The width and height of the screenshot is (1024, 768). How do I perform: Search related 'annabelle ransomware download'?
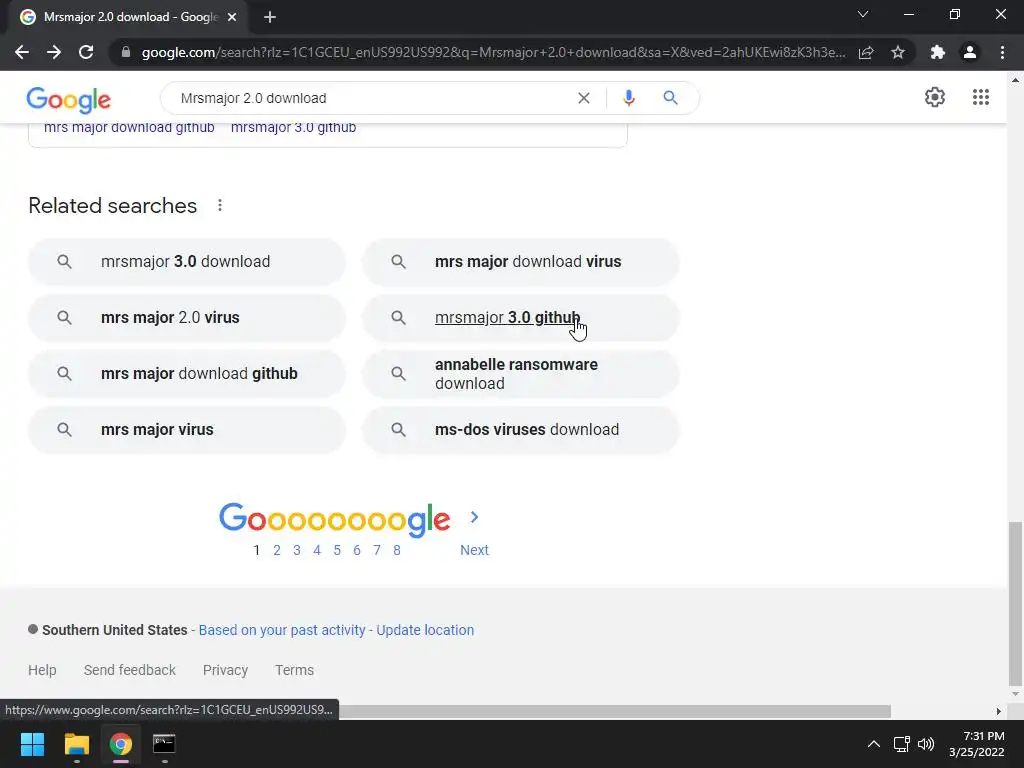click(x=520, y=374)
